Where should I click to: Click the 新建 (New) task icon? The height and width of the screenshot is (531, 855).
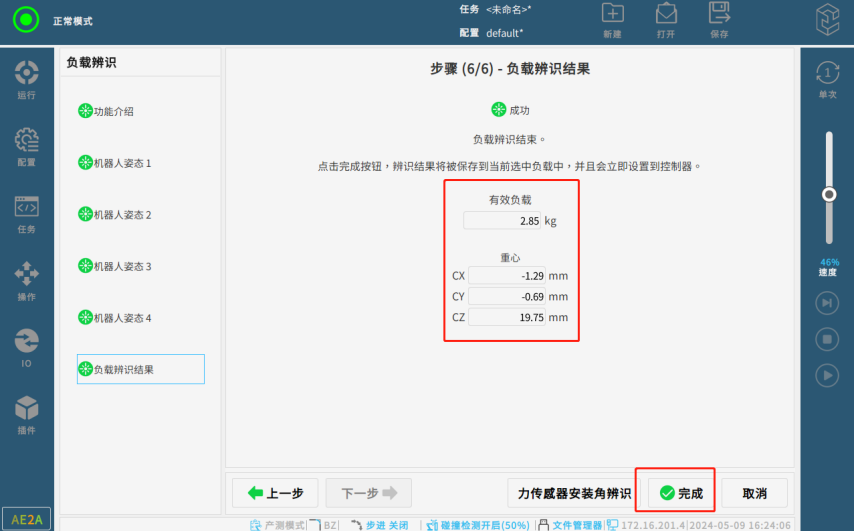(x=612, y=19)
